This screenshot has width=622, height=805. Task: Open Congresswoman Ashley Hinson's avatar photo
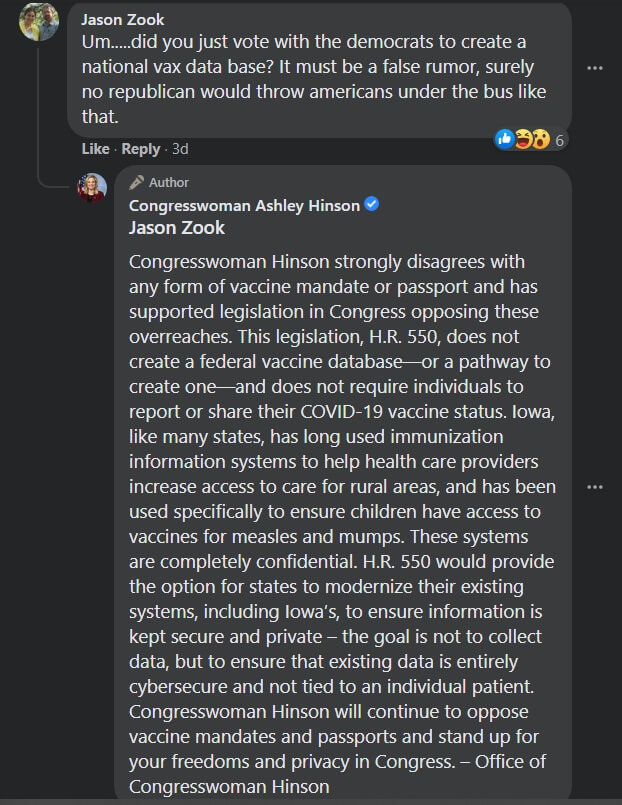(92, 188)
